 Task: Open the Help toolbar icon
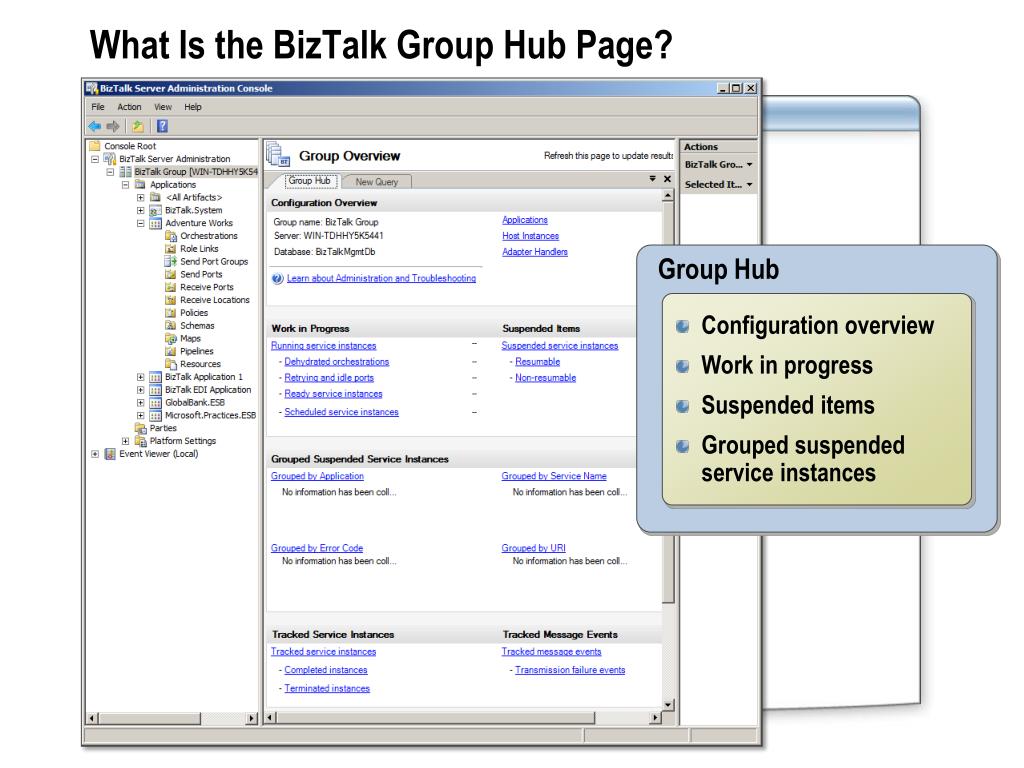[162, 126]
